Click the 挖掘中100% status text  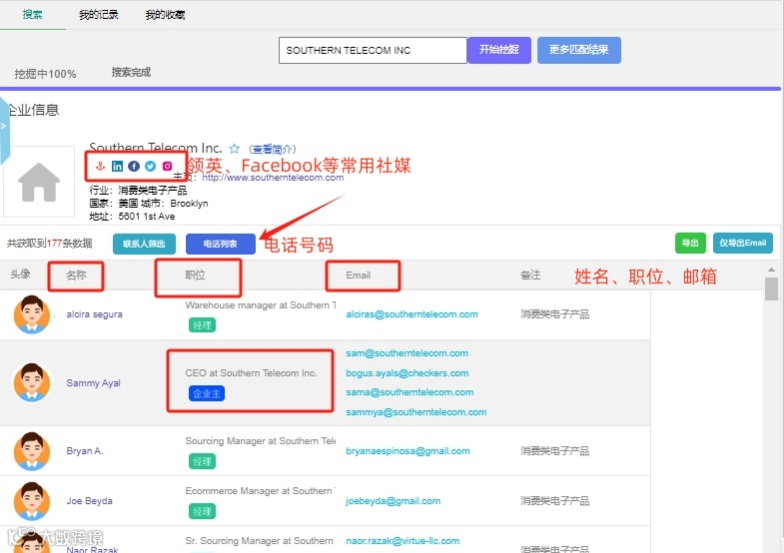pyautogui.click(x=46, y=74)
